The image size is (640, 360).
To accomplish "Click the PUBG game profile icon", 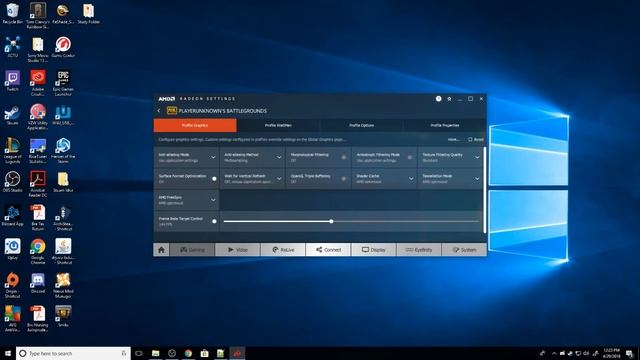I will pos(171,111).
